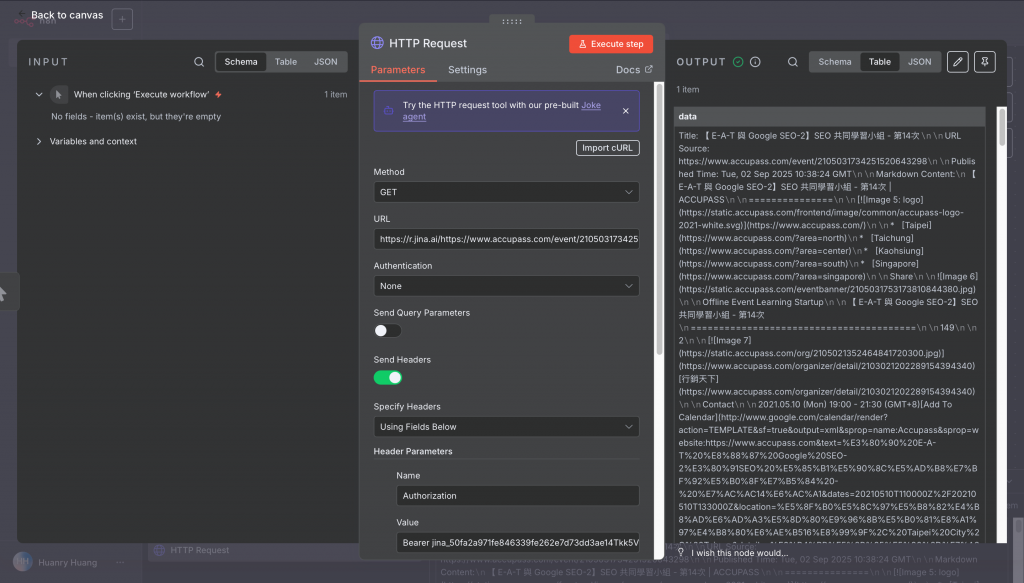Screen dimensions: 1024x583
Task: Switch Output view to JSON
Action: [x=920, y=61]
